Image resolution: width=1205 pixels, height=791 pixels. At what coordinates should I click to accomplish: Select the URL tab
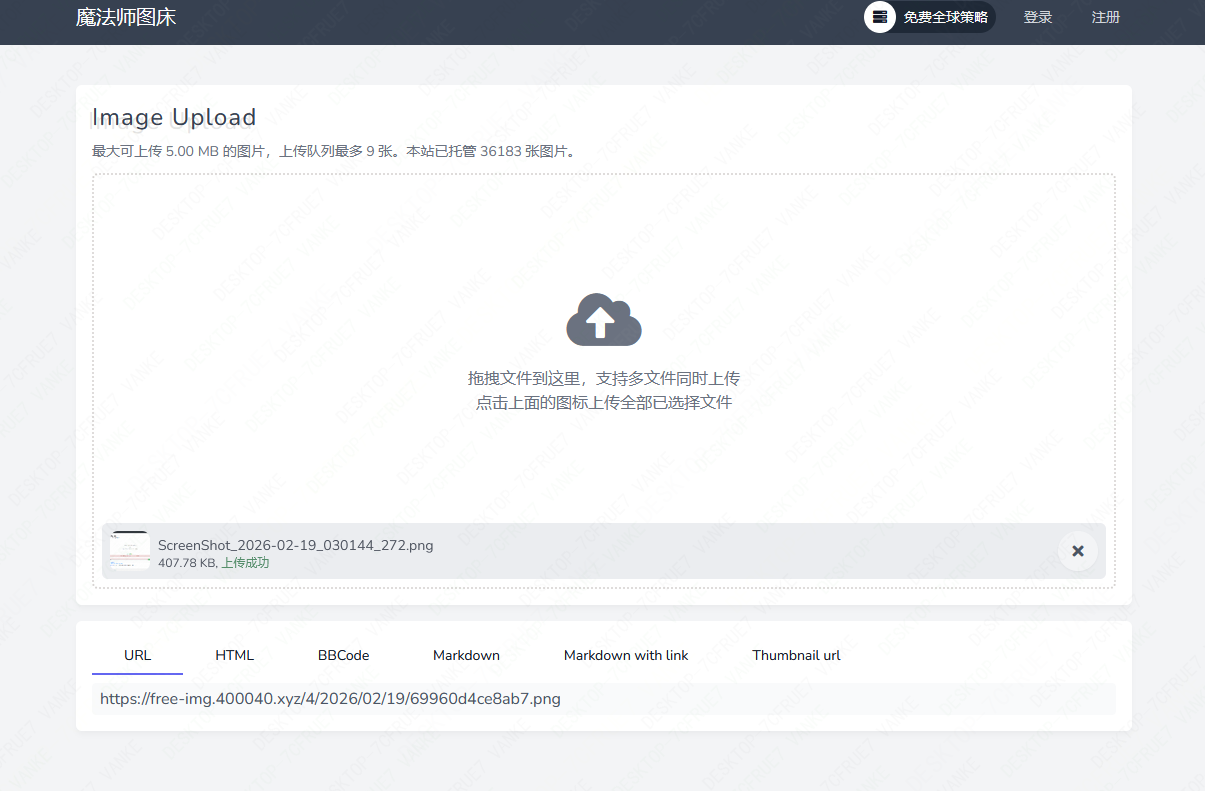click(x=137, y=655)
